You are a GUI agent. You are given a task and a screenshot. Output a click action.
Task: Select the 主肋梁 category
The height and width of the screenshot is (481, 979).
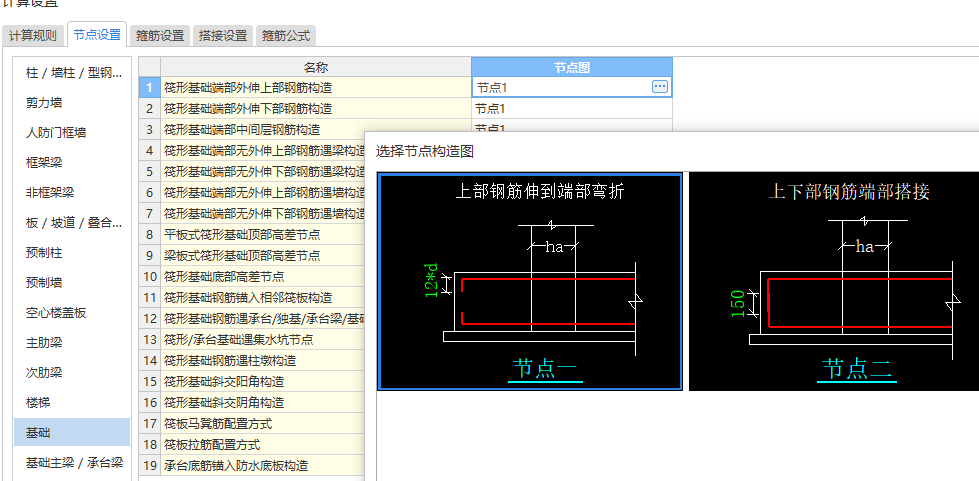pos(73,342)
